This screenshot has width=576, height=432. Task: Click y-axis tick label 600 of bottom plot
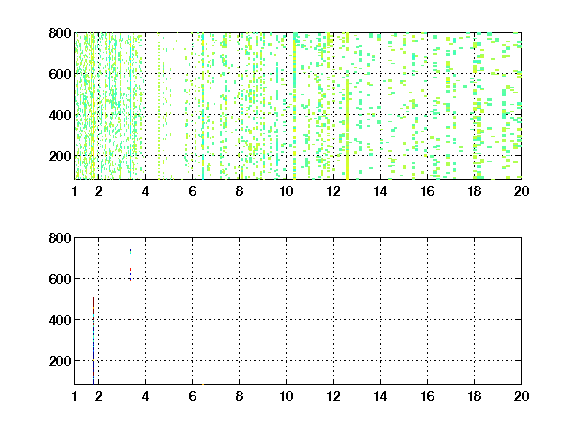[x=60, y=279]
